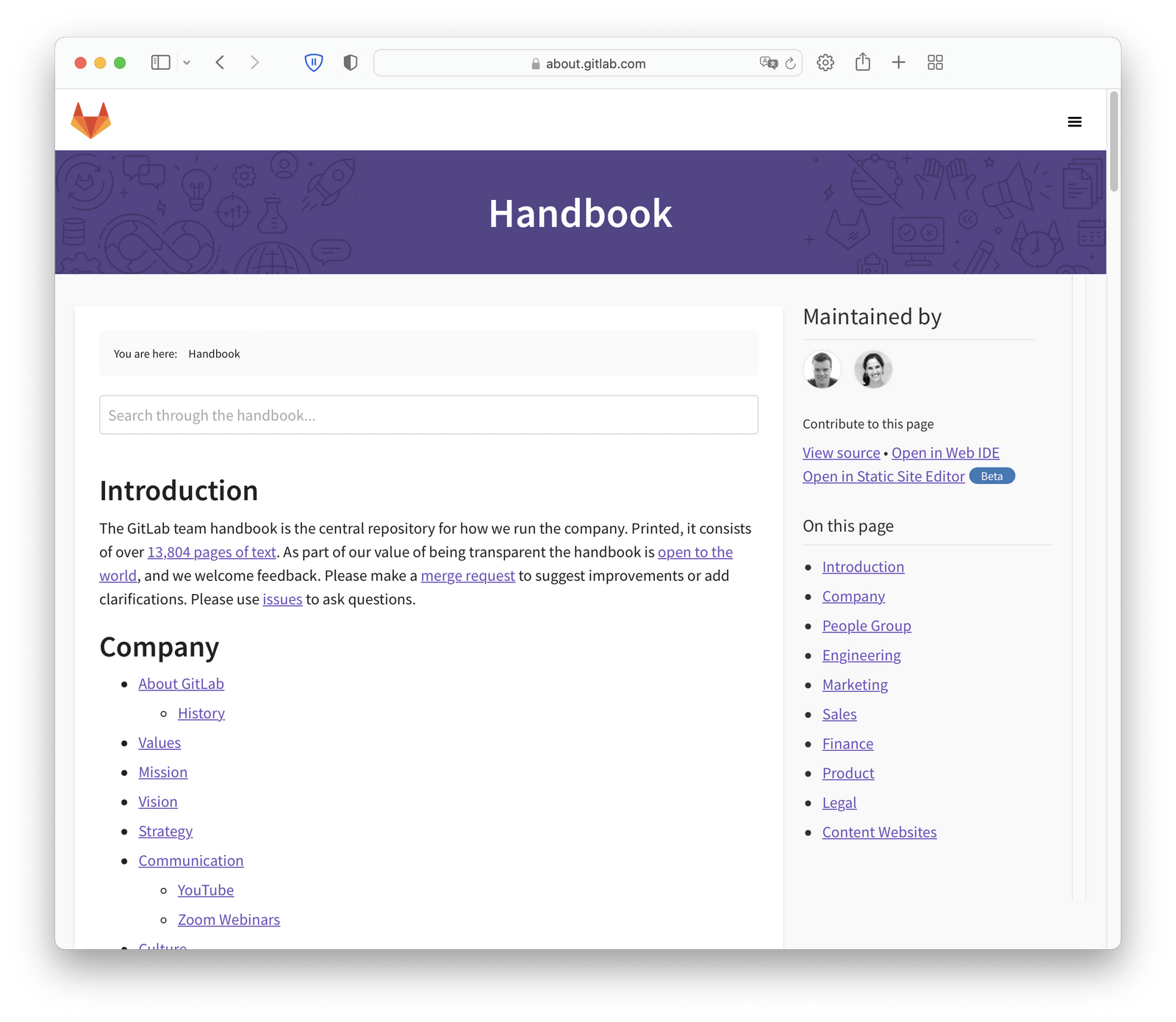Expand the sidebar options chevron
Image resolution: width=1176 pixels, height=1022 pixels.
coord(187,62)
